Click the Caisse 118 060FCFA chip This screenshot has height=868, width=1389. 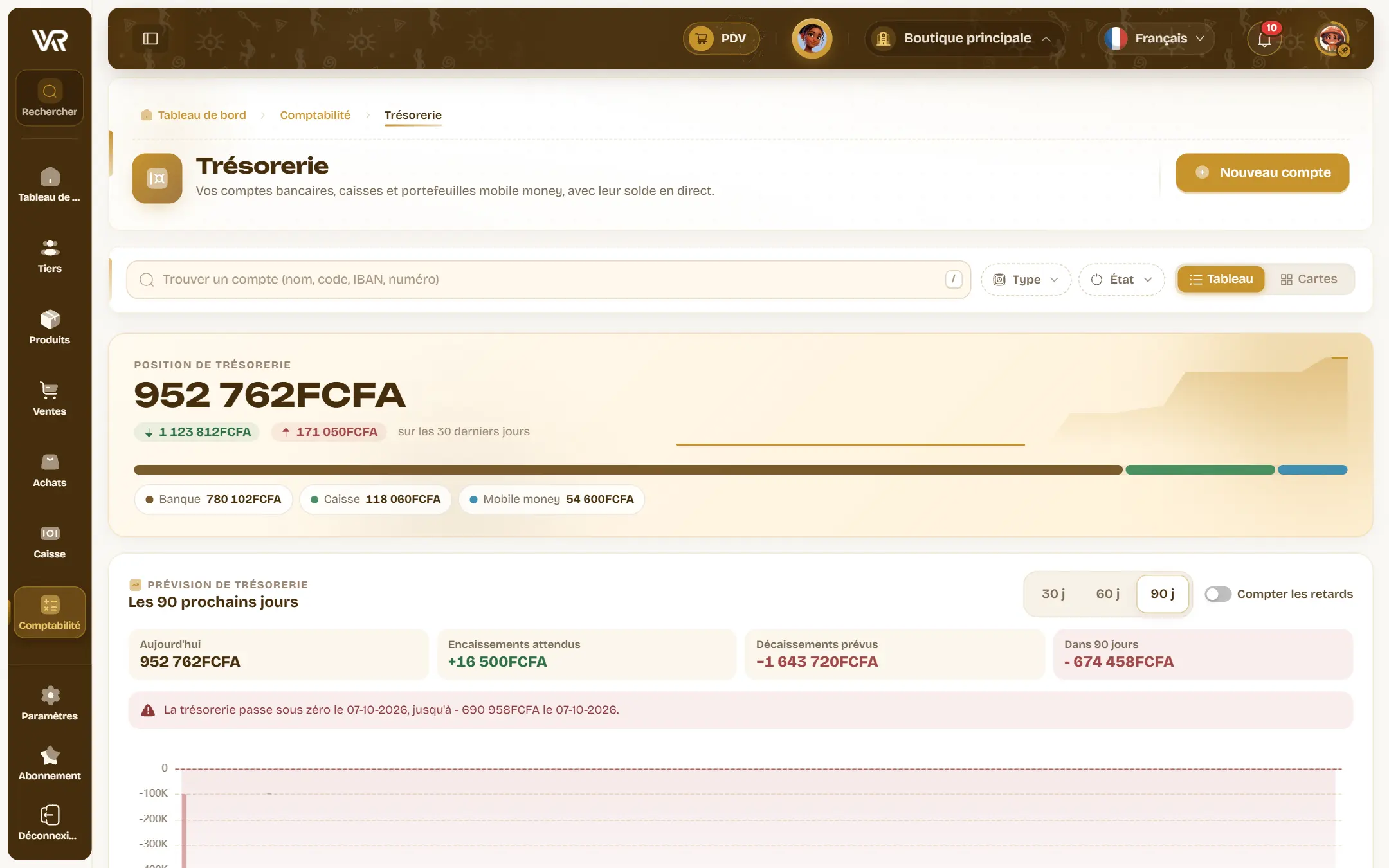[x=376, y=500]
